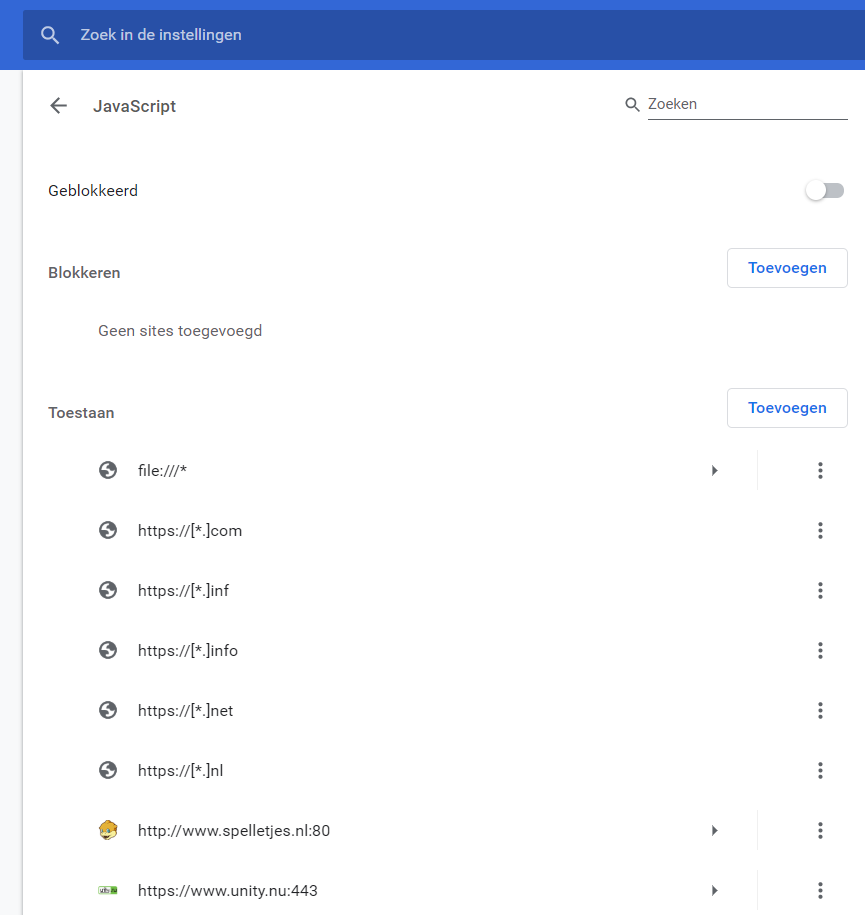Open three-dot menu for https://[*.]net
This screenshot has height=915, width=865.
click(x=820, y=710)
